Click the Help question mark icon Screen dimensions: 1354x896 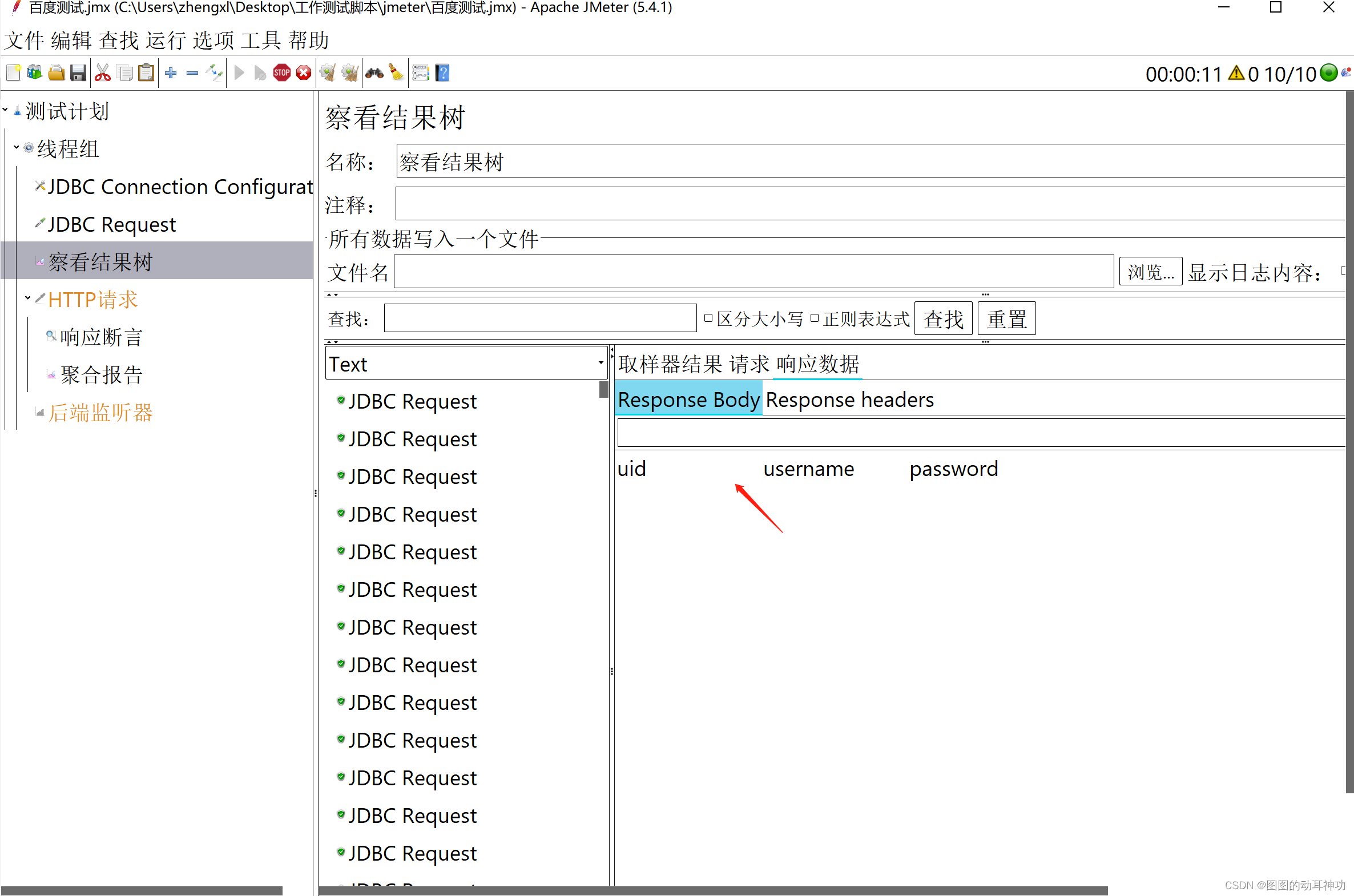(x=442, y=72)
